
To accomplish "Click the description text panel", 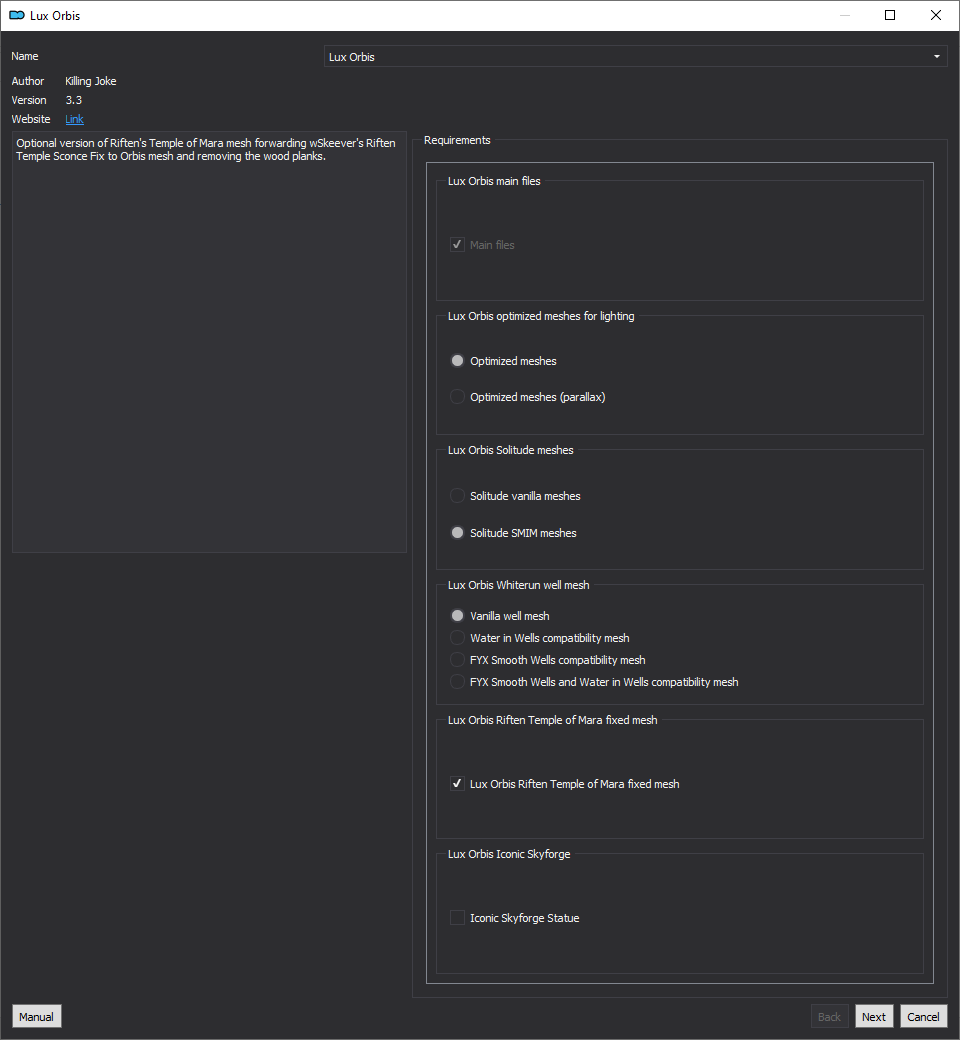I will coord(209,342).
